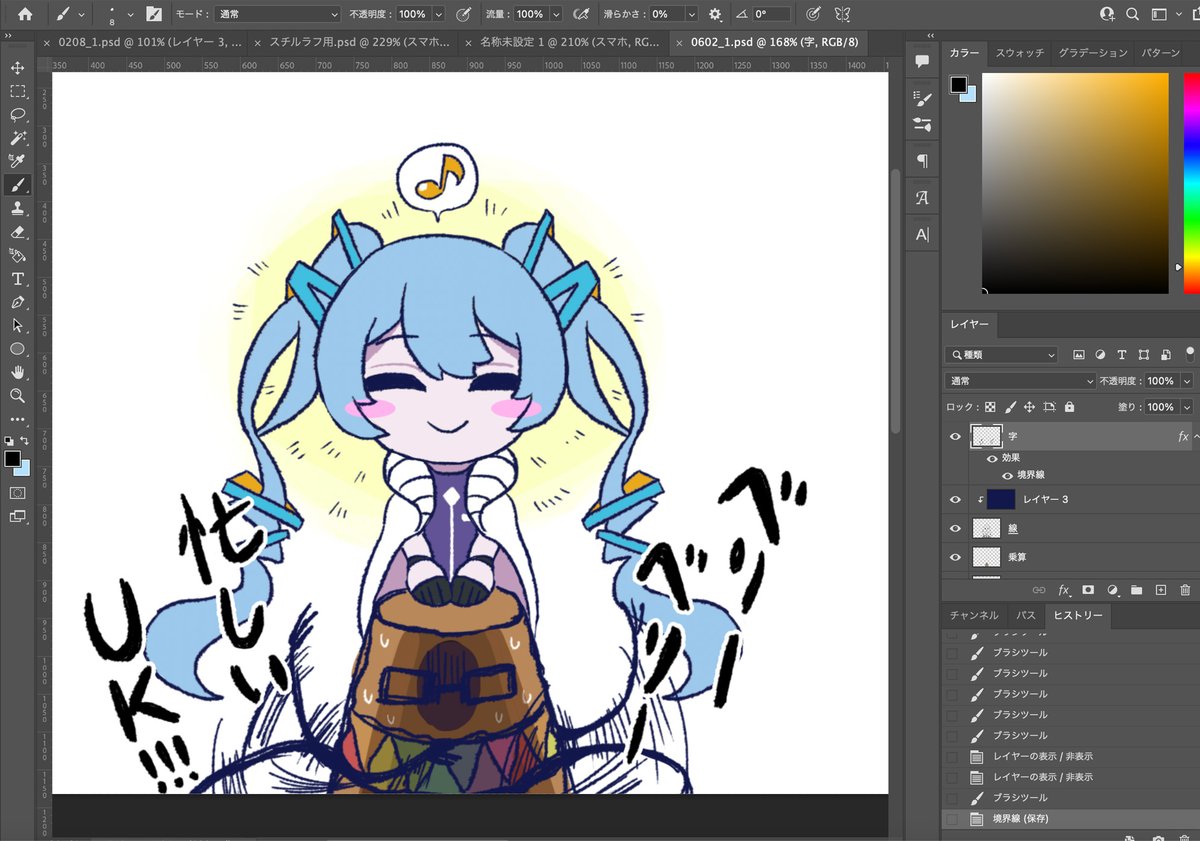Hide the 乗算 layer
Screen dimensions: 1200x841
(x=955, y=557)
